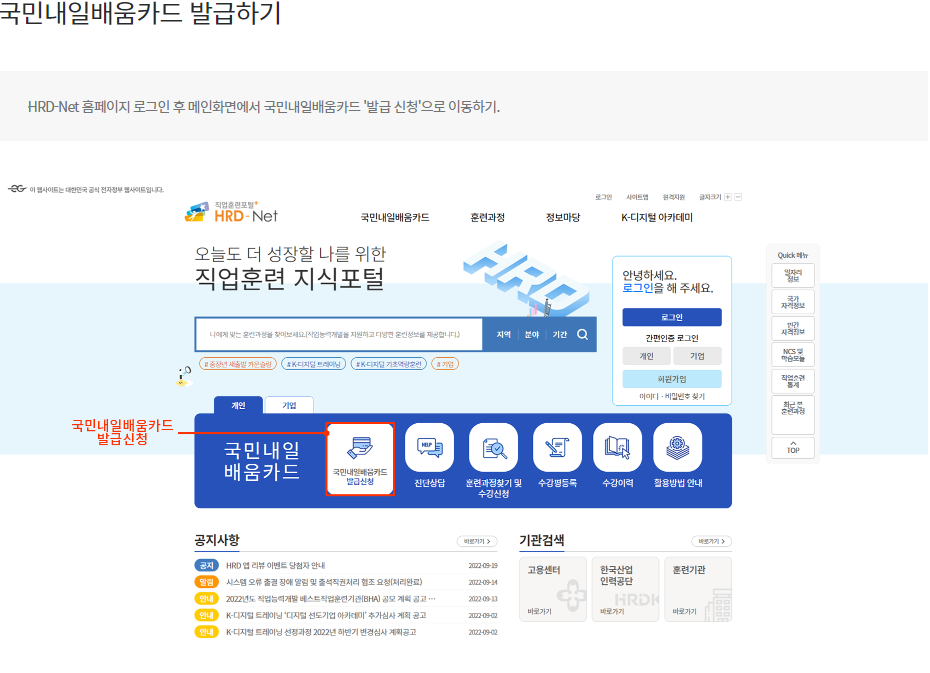Increase font size with plus icon
The height and width of the screenshot is (673, 930).
point(728,197)
